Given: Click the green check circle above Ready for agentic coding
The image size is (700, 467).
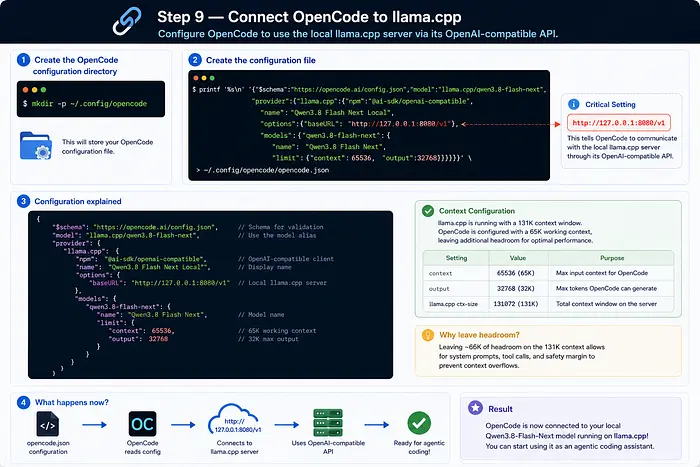Looking at the screenshot, I should [419, 423].
